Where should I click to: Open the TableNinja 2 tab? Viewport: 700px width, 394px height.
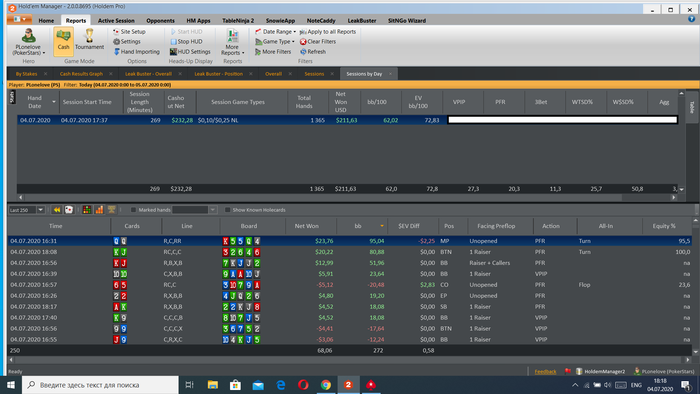click(238, 21)
